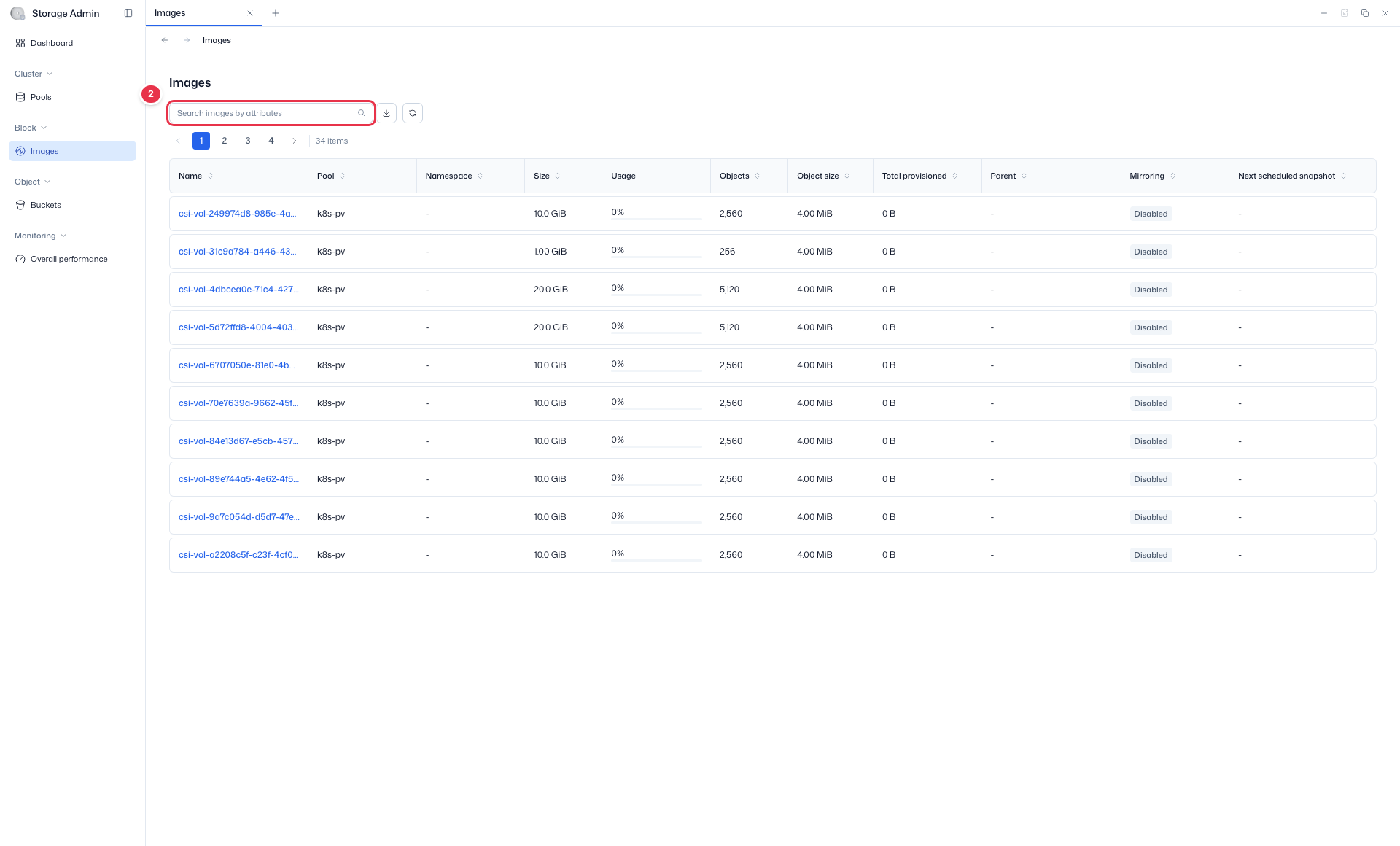Sort by Mirroring column

click(x=1172, y=176)
